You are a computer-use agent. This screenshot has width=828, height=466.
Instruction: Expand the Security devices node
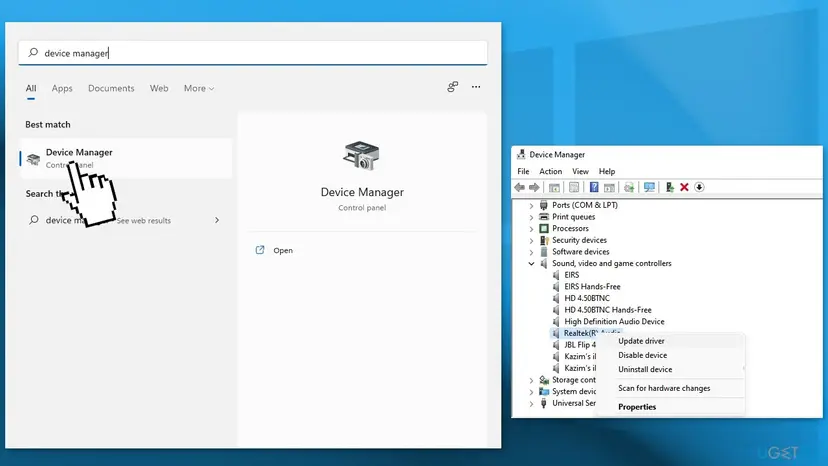(x=531, y=240)
